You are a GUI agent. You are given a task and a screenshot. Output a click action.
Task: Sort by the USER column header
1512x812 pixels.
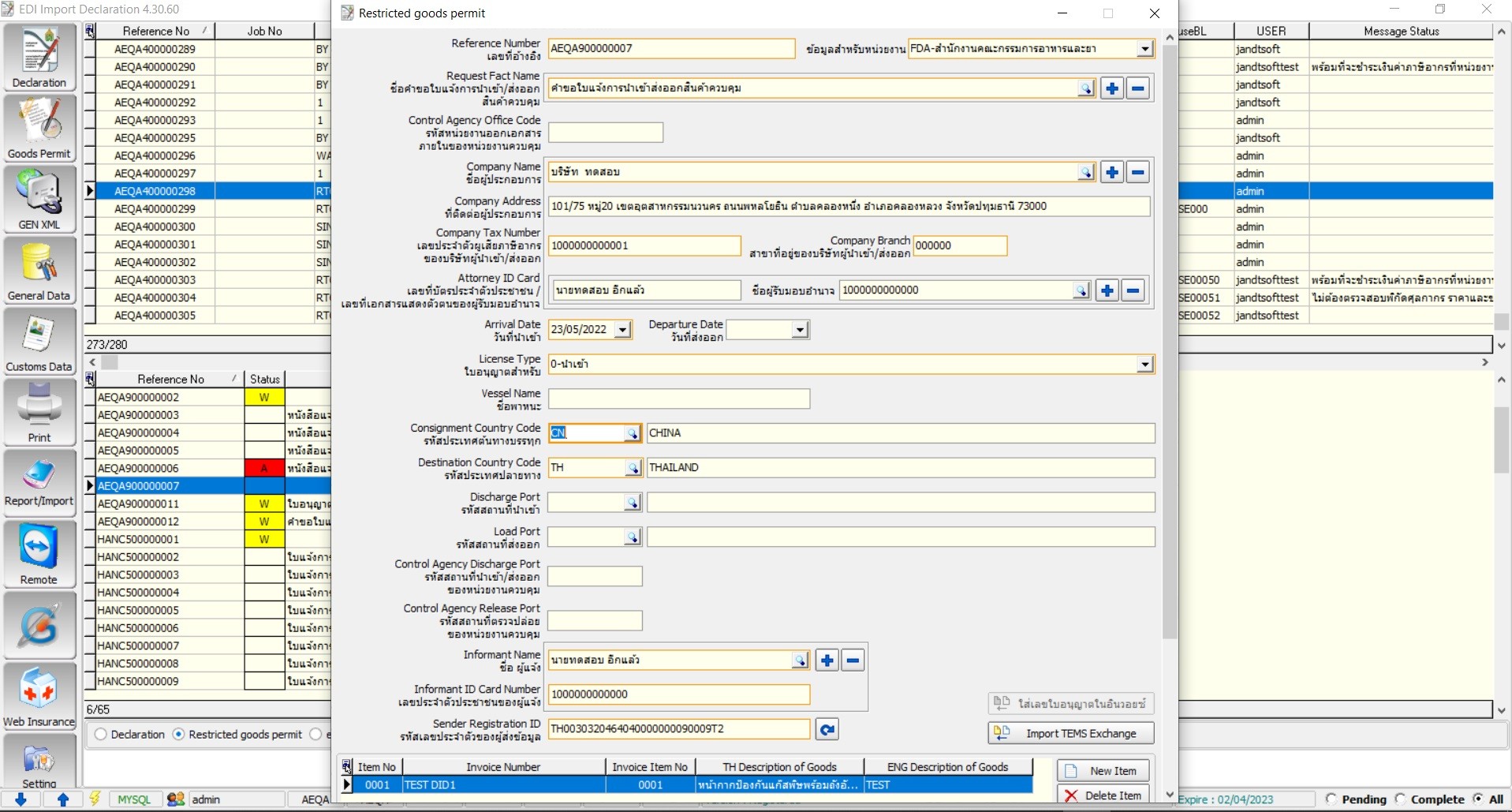click(1271, 32)
